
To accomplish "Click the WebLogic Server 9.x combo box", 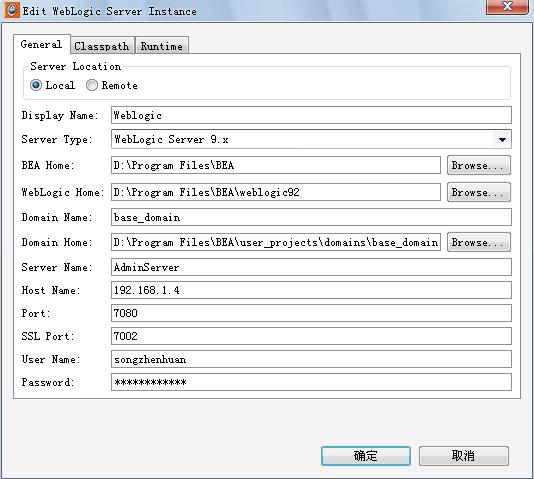I will pos(311,139).
